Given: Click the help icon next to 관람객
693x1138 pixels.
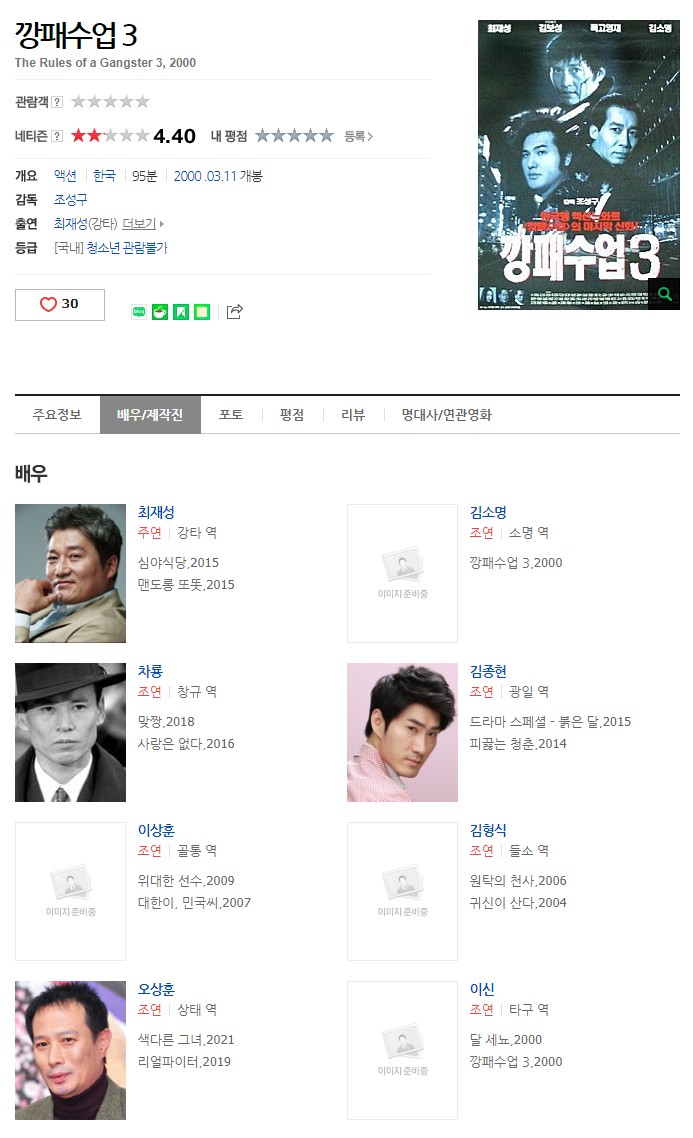Looking at the screenshot, I should 57,102.
